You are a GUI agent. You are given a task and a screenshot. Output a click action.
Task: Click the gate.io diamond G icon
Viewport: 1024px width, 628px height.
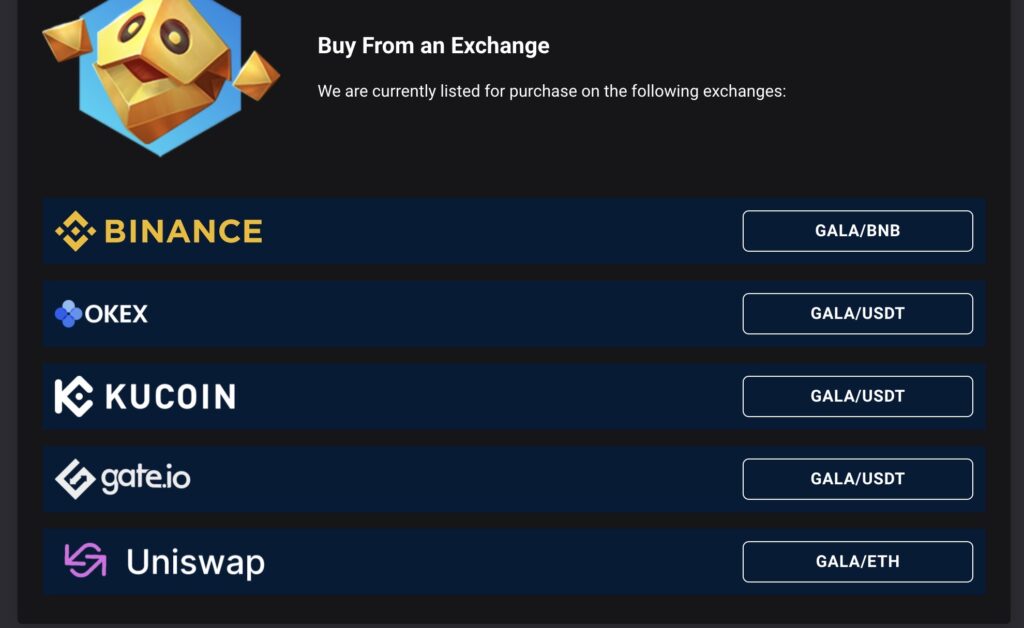point(75,479)
